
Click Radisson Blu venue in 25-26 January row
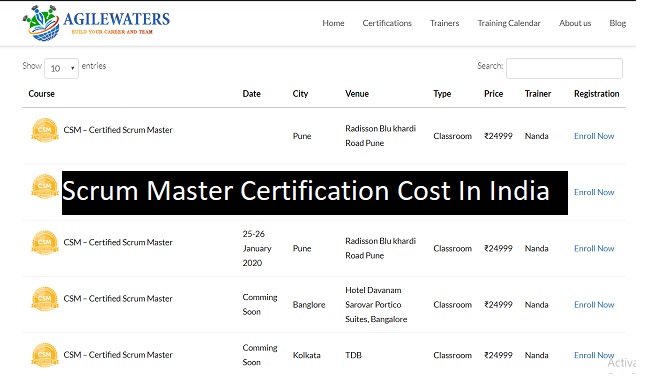[x=381, y=248]
